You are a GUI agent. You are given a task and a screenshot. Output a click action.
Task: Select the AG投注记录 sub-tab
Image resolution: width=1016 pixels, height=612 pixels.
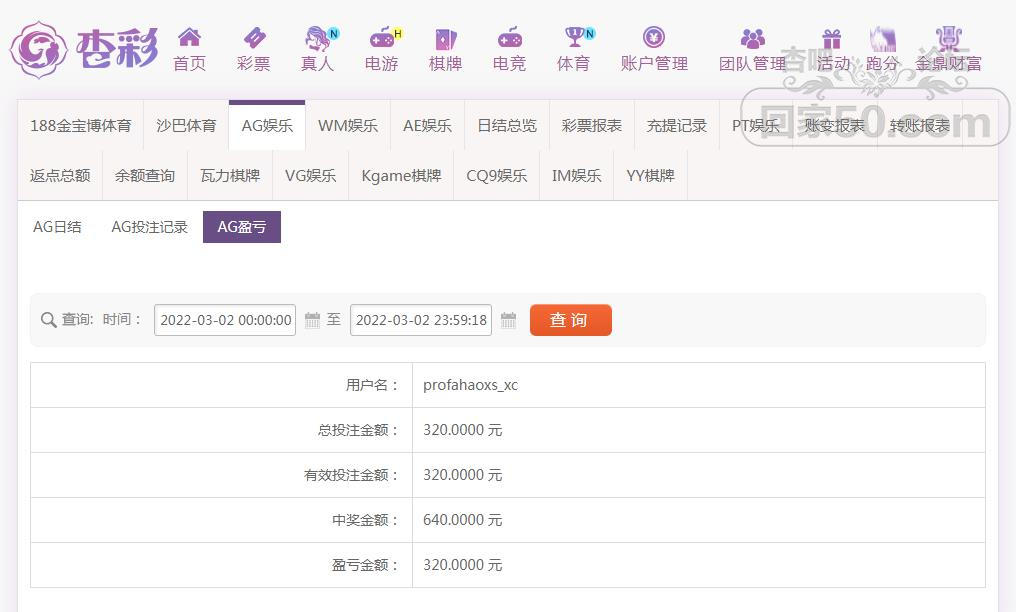[149, 227]
